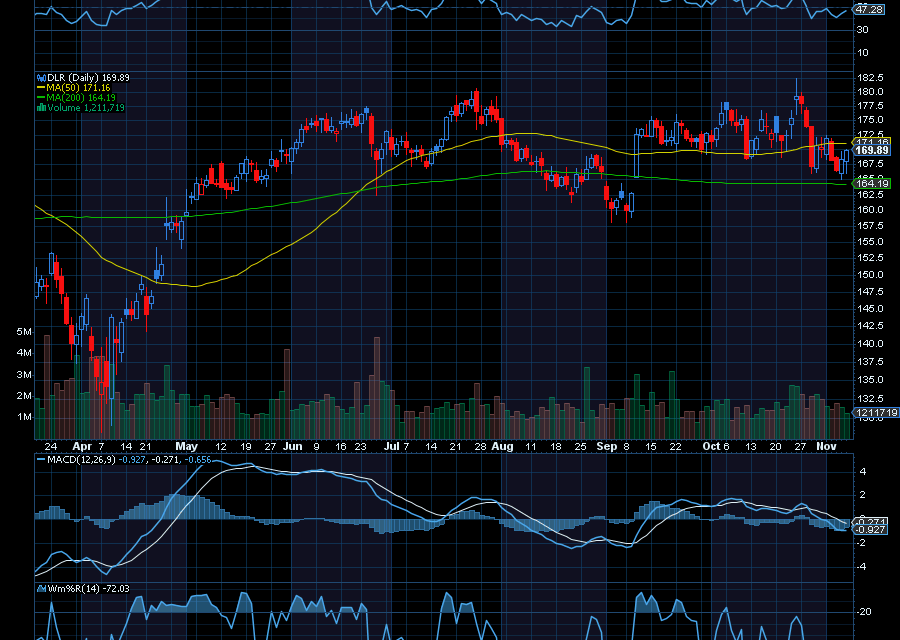Viewport: 900px width, 640px height.
Task: Click the yellow MA(50) line icon in legend
Action: pos(41,87)
